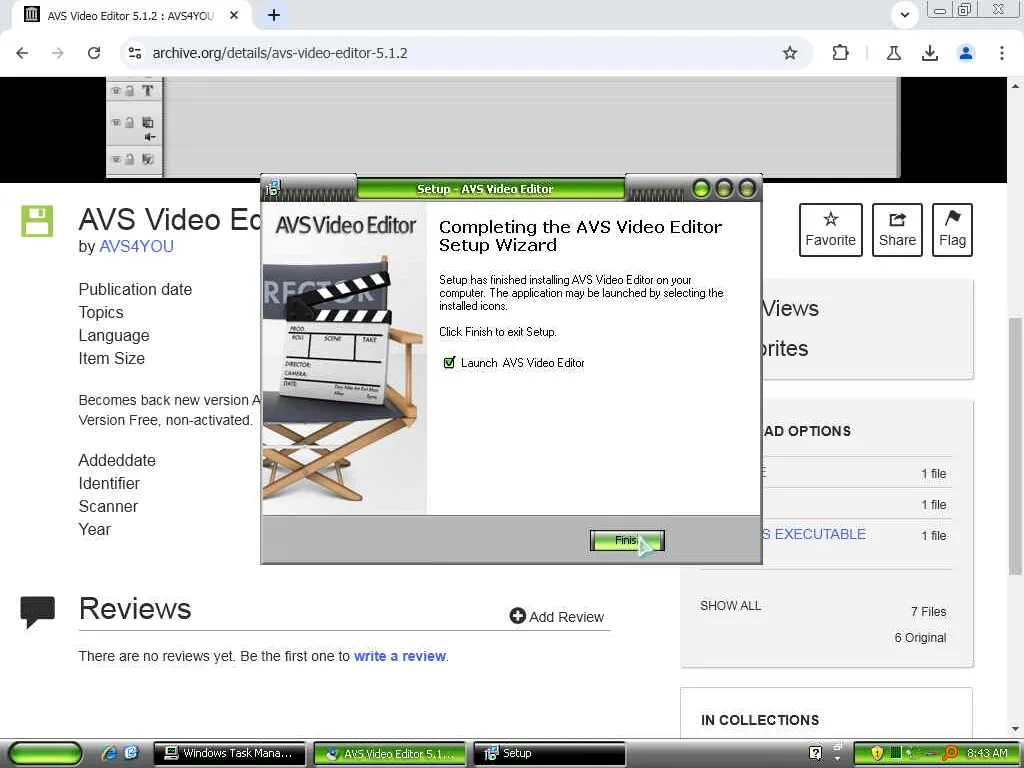Go back using the browser back arrow
1024x768 pixels.
(x=22, y=53)
